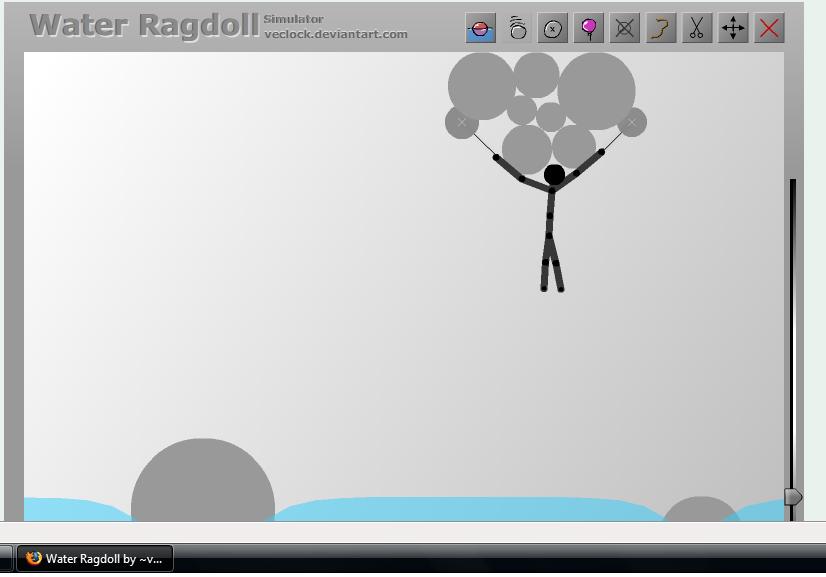The image size is (826, 577).
Task: Choose the fixed anchor ball tool
Action: pyautogui.click(x=553, y=28)
